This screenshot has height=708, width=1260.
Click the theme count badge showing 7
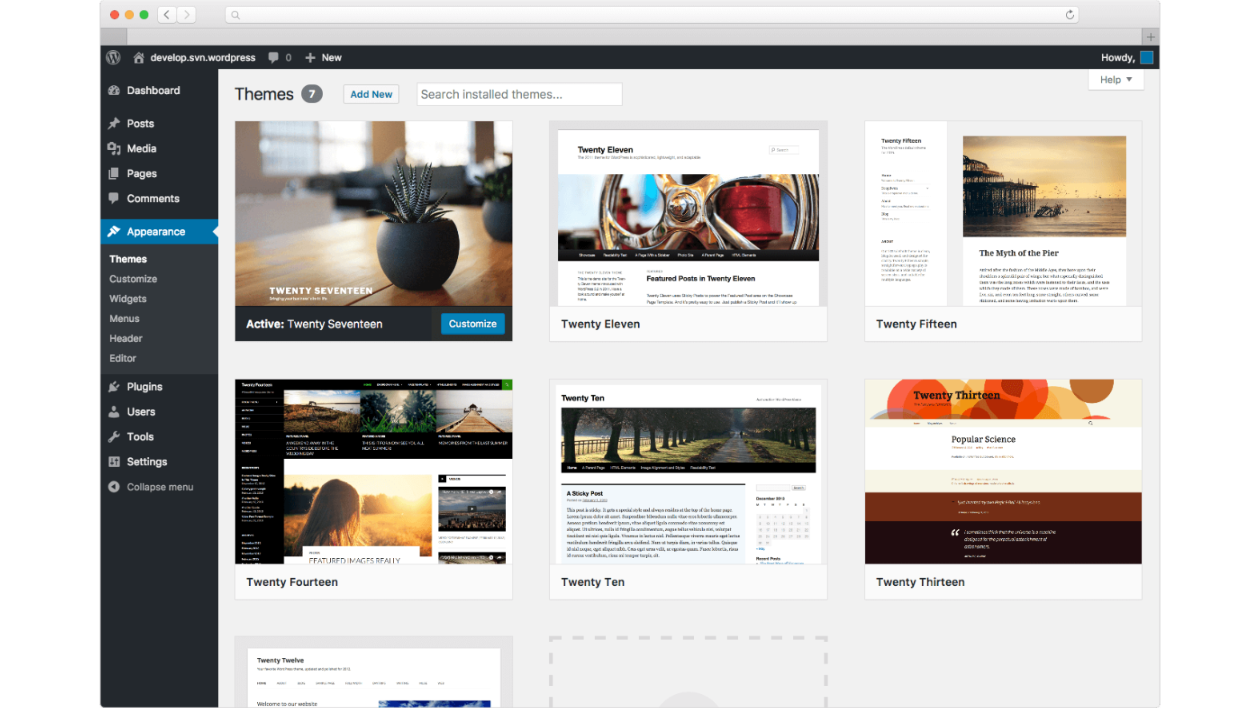coord(312,94)
